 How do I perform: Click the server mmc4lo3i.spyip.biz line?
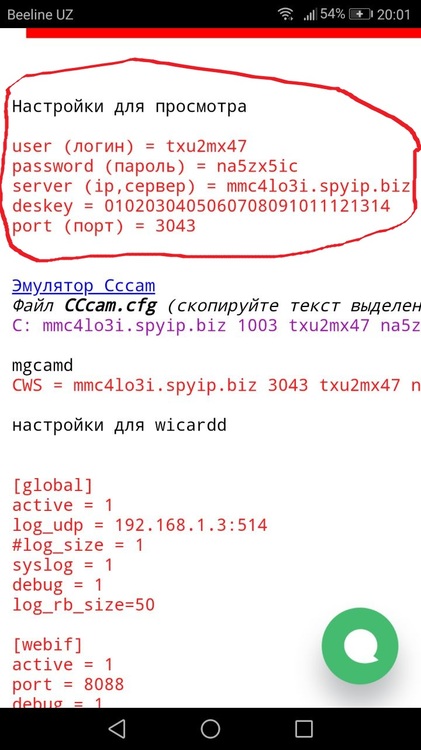(211, 186)
